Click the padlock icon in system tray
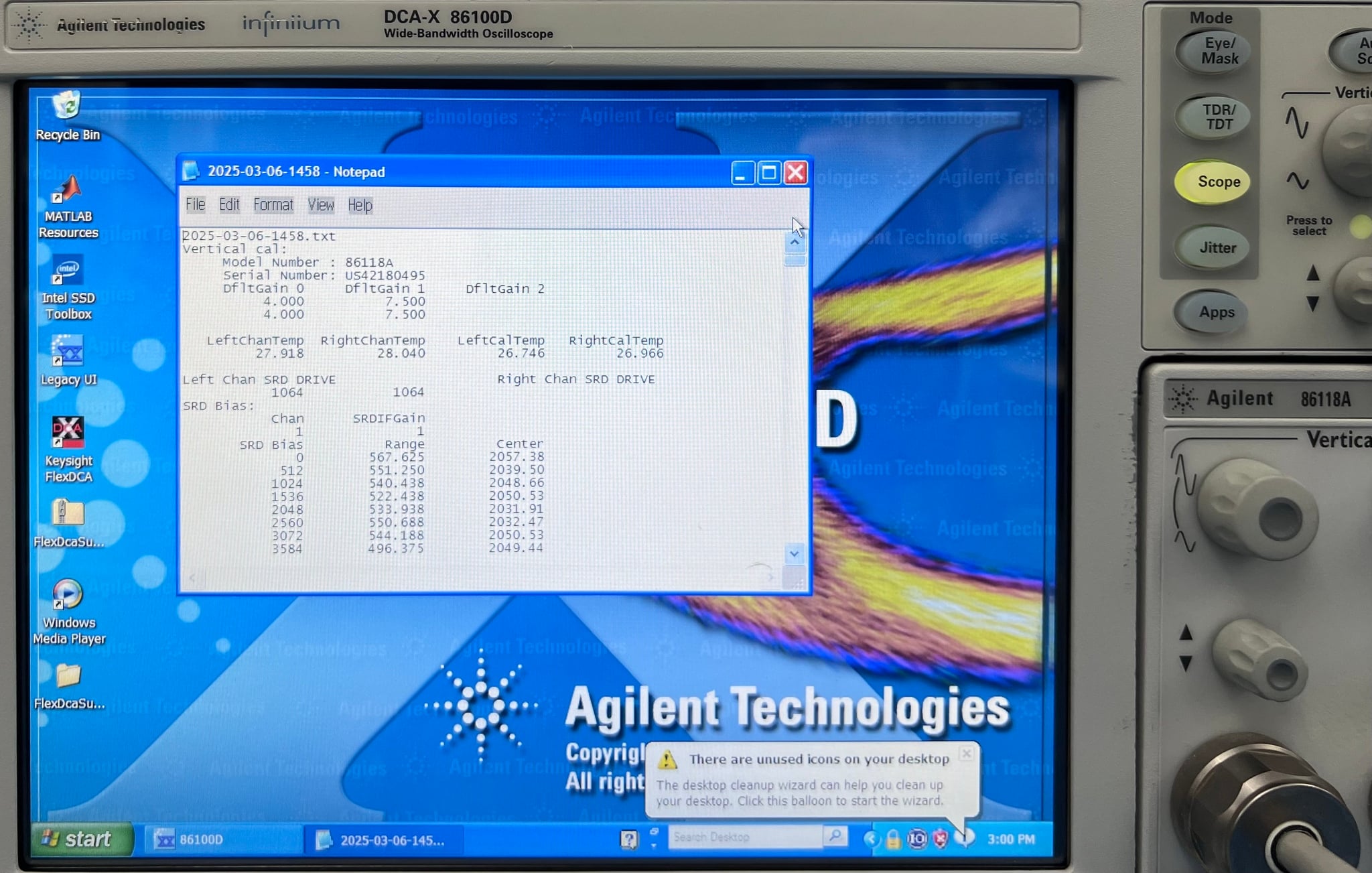This screenshot has width=1372, height=873. [893, 839]
